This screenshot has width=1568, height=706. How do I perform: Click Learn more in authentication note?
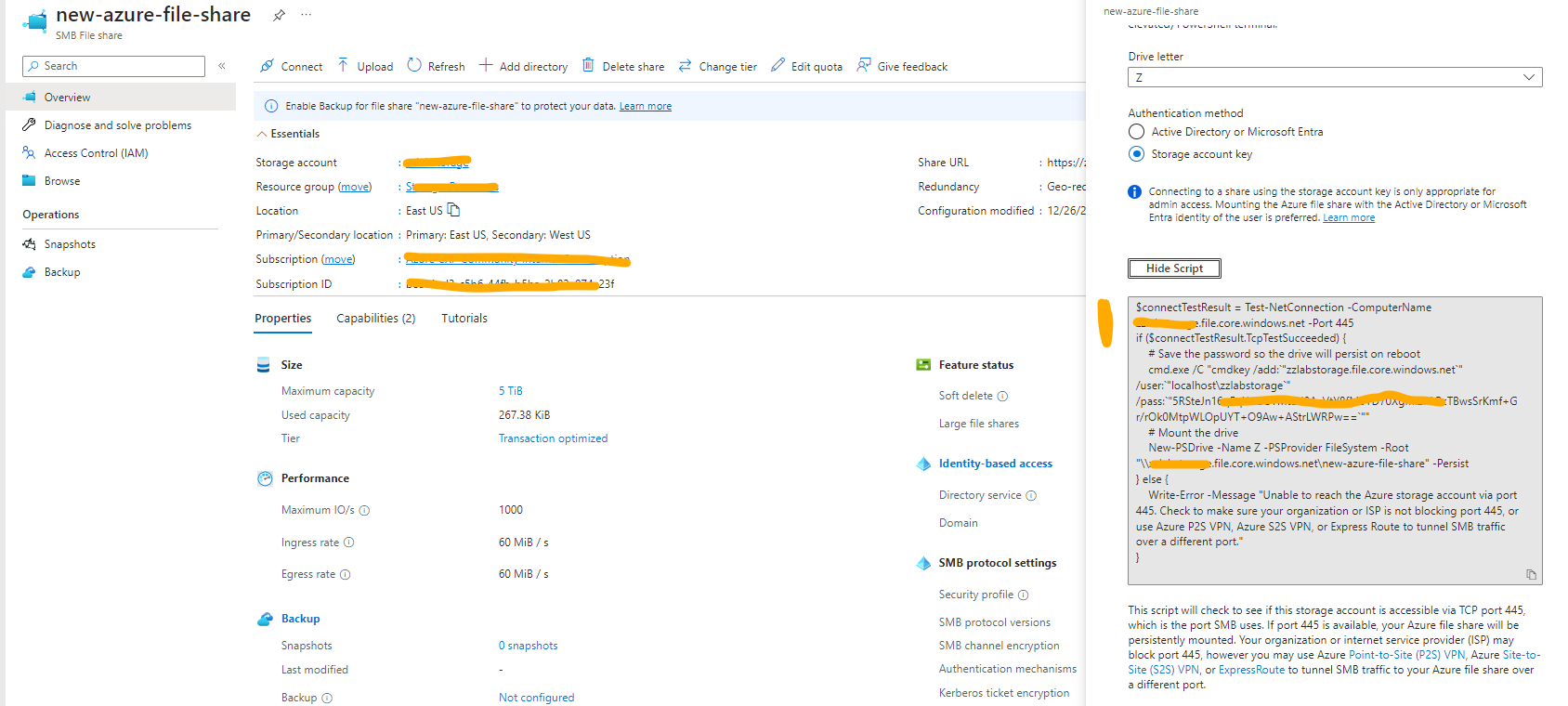coord(1349,217)
